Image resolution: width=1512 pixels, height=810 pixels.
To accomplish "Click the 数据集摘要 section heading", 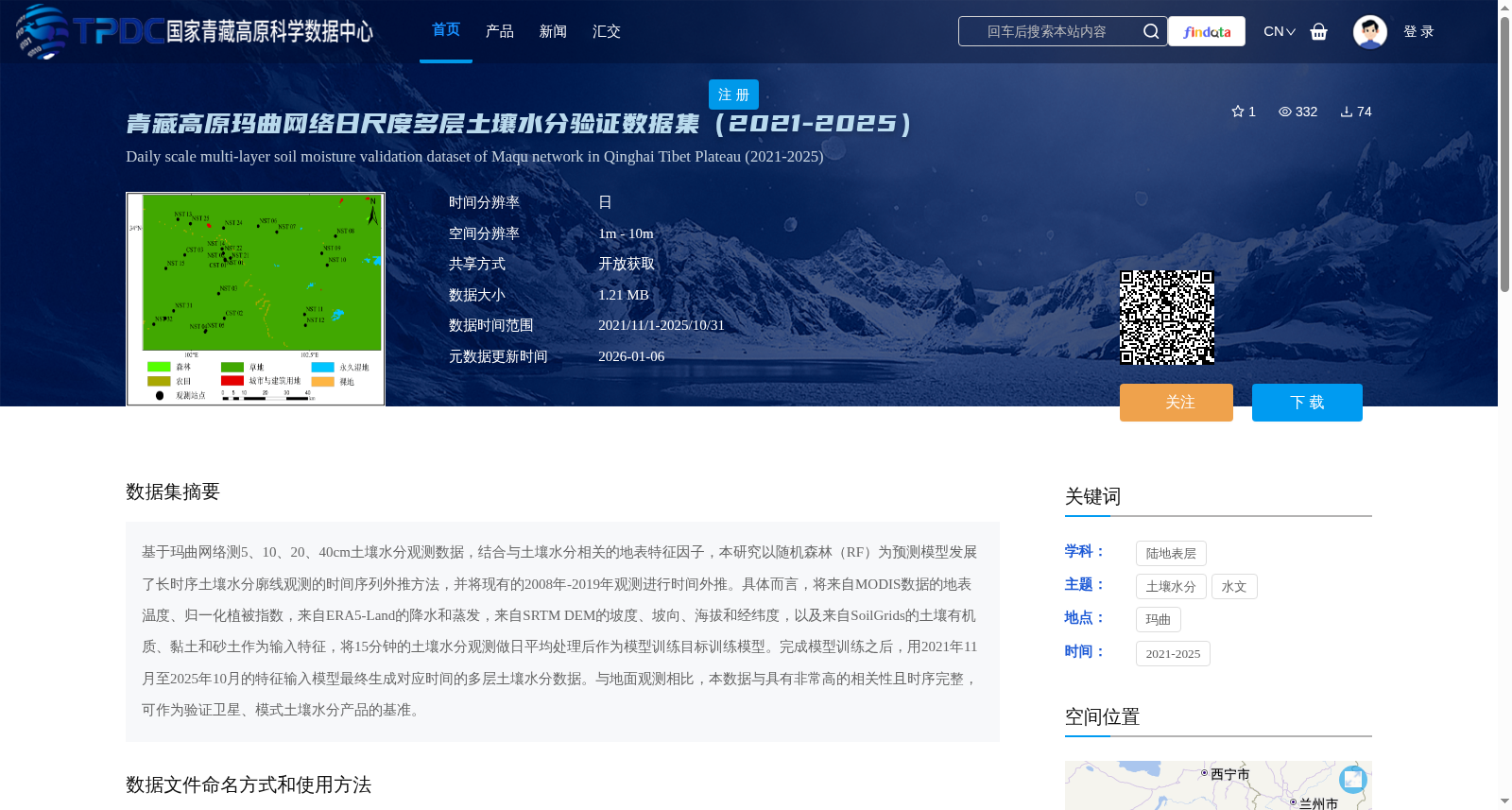I will coord(173,491).
